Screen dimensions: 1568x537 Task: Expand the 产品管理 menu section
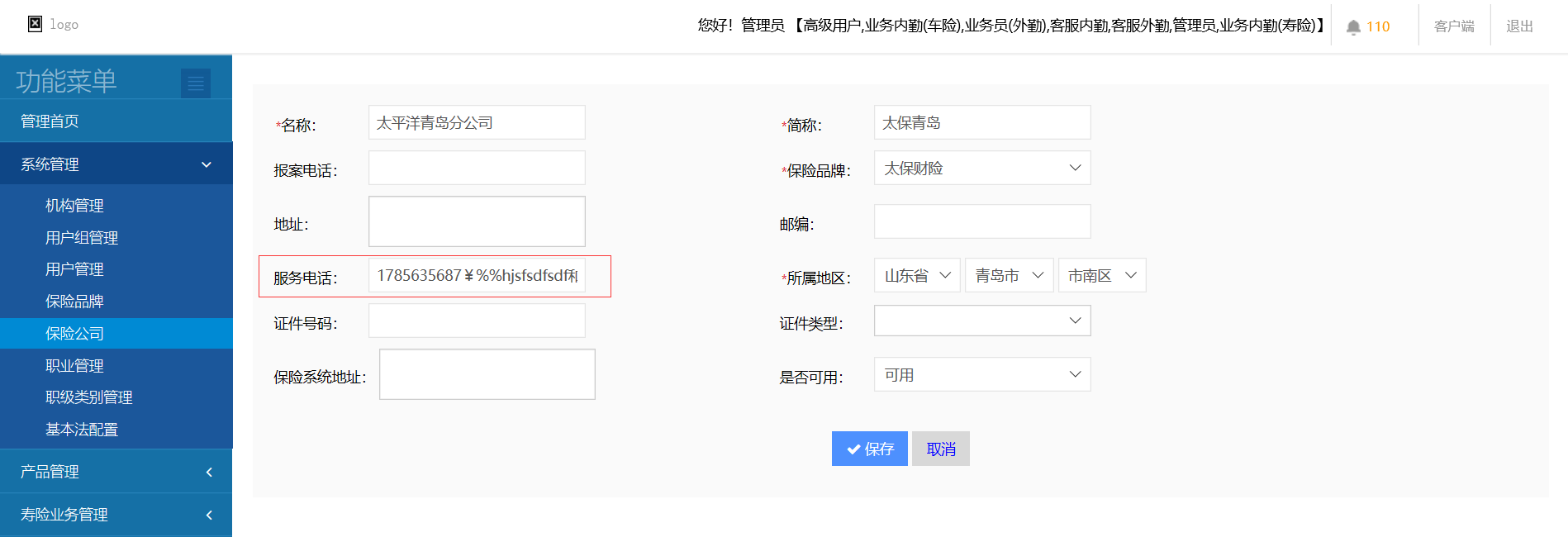coord(116,472)
